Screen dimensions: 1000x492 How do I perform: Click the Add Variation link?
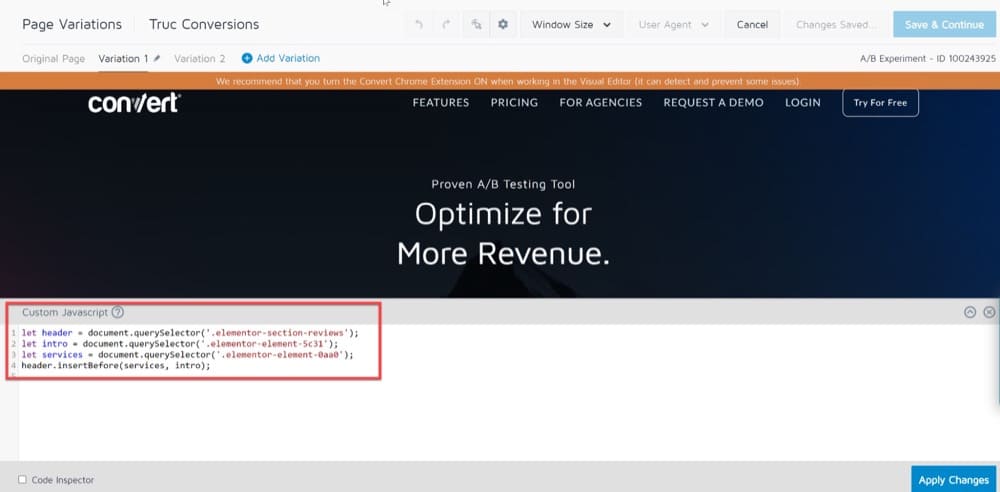point(281,59)
